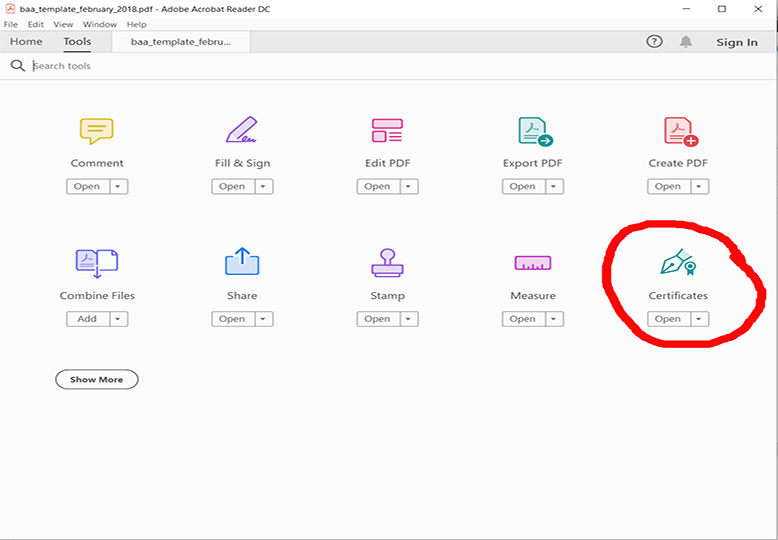The image size is (778, 540).
Task: Open the View menu
Action: [x=63, y=24]
